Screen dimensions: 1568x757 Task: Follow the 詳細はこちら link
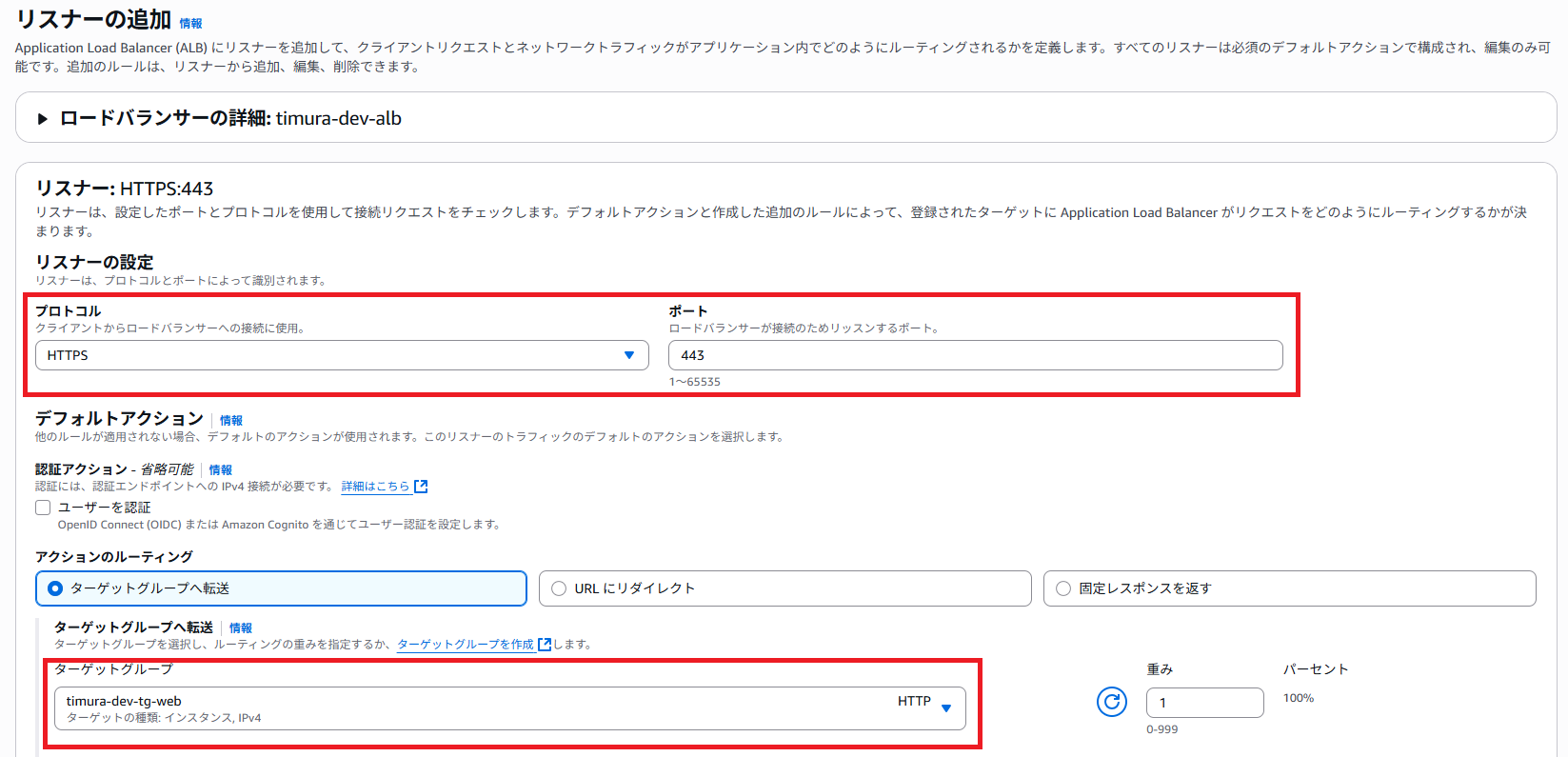[x=385, y=487]
